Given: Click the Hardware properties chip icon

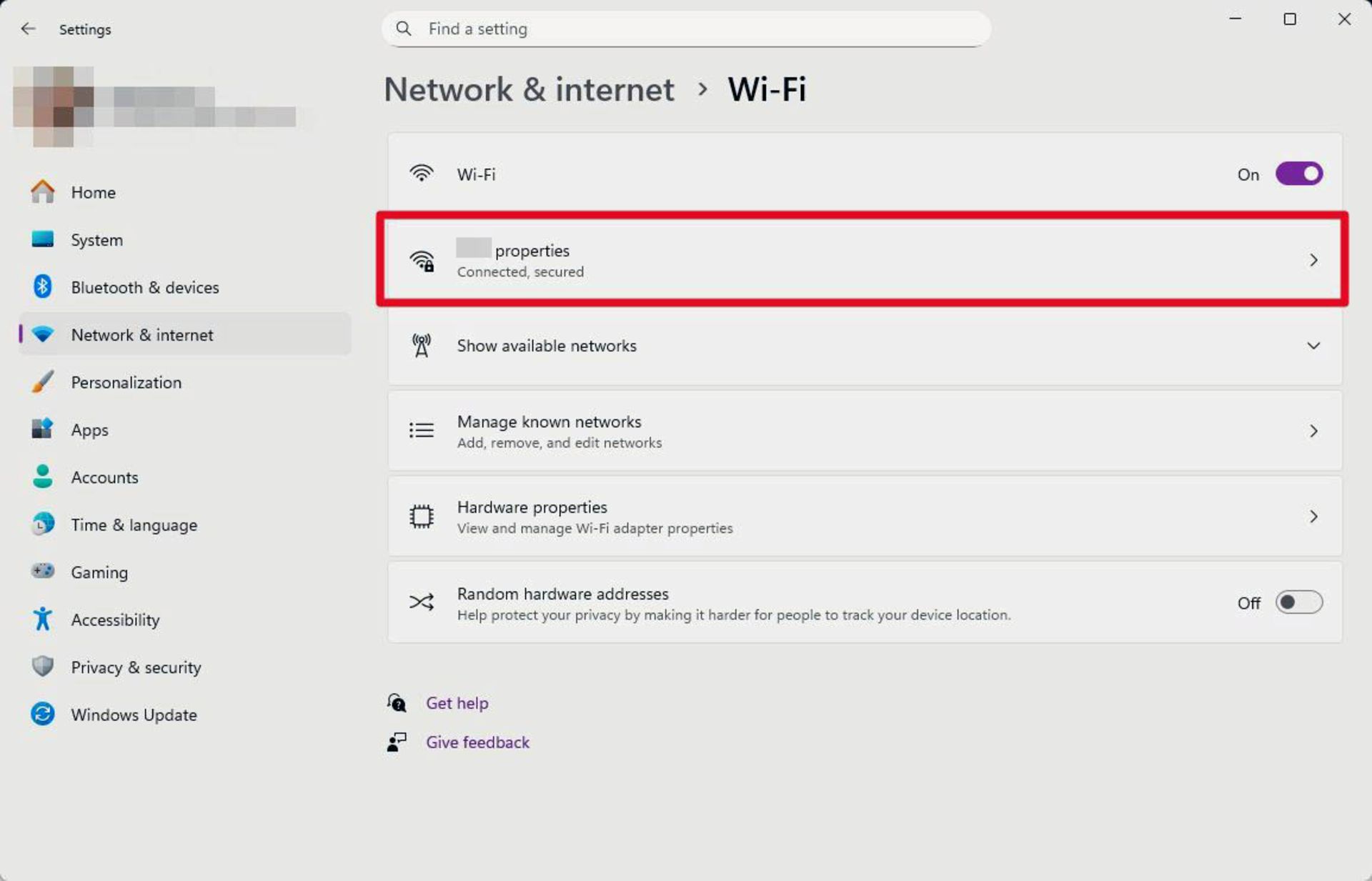Looking at the screenshot, I should coord(421,516).
